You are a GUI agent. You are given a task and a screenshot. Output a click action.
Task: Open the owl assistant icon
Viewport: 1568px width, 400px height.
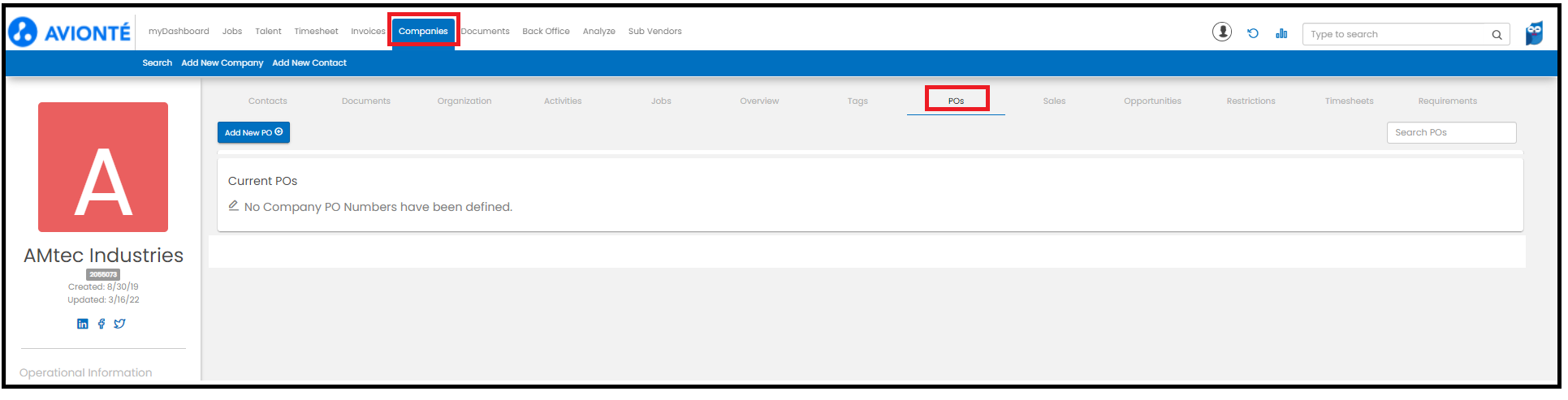coord(1534,33)
